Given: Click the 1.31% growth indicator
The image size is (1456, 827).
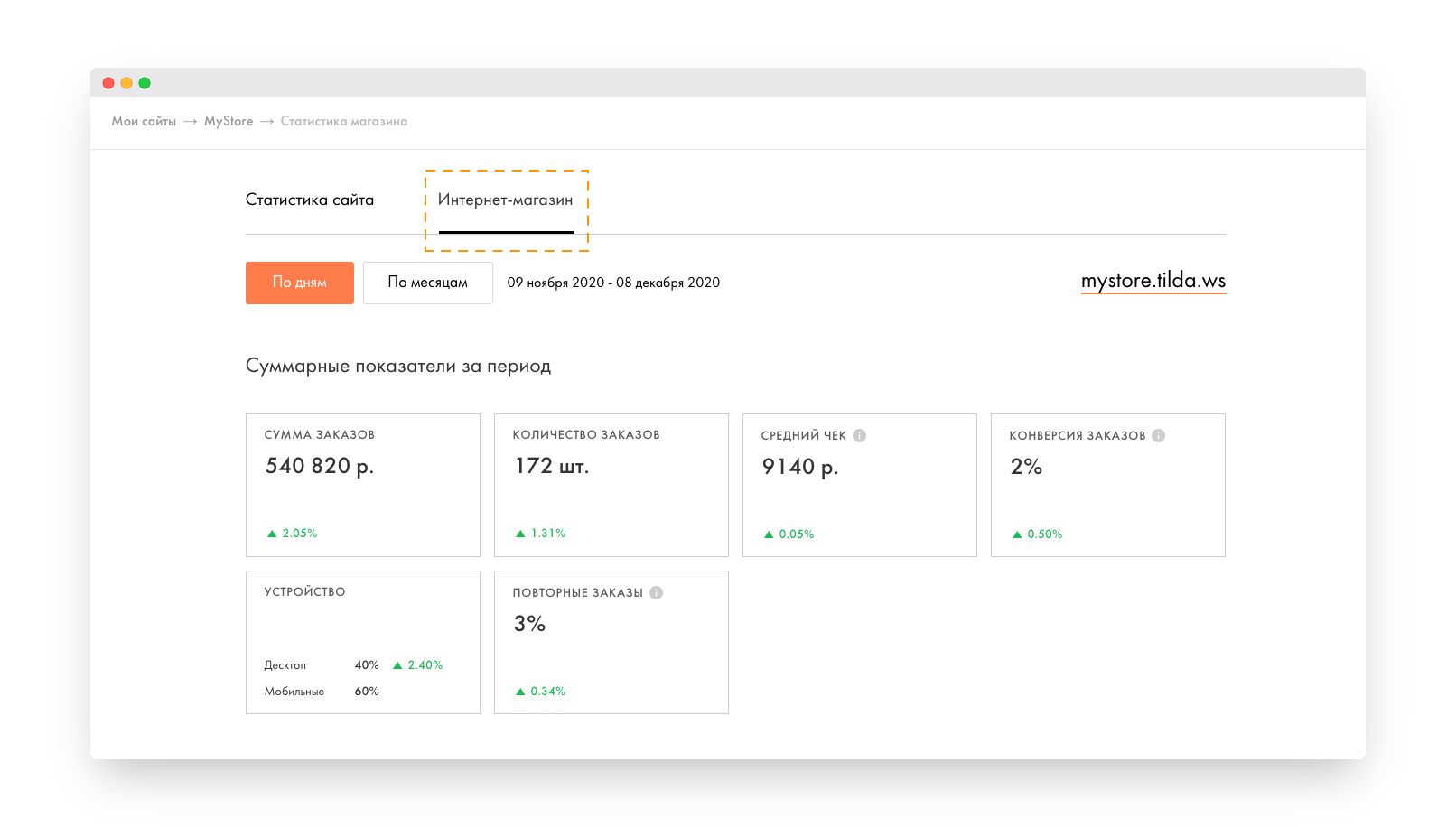Looking at the screenshot, I should coord(541,534).
